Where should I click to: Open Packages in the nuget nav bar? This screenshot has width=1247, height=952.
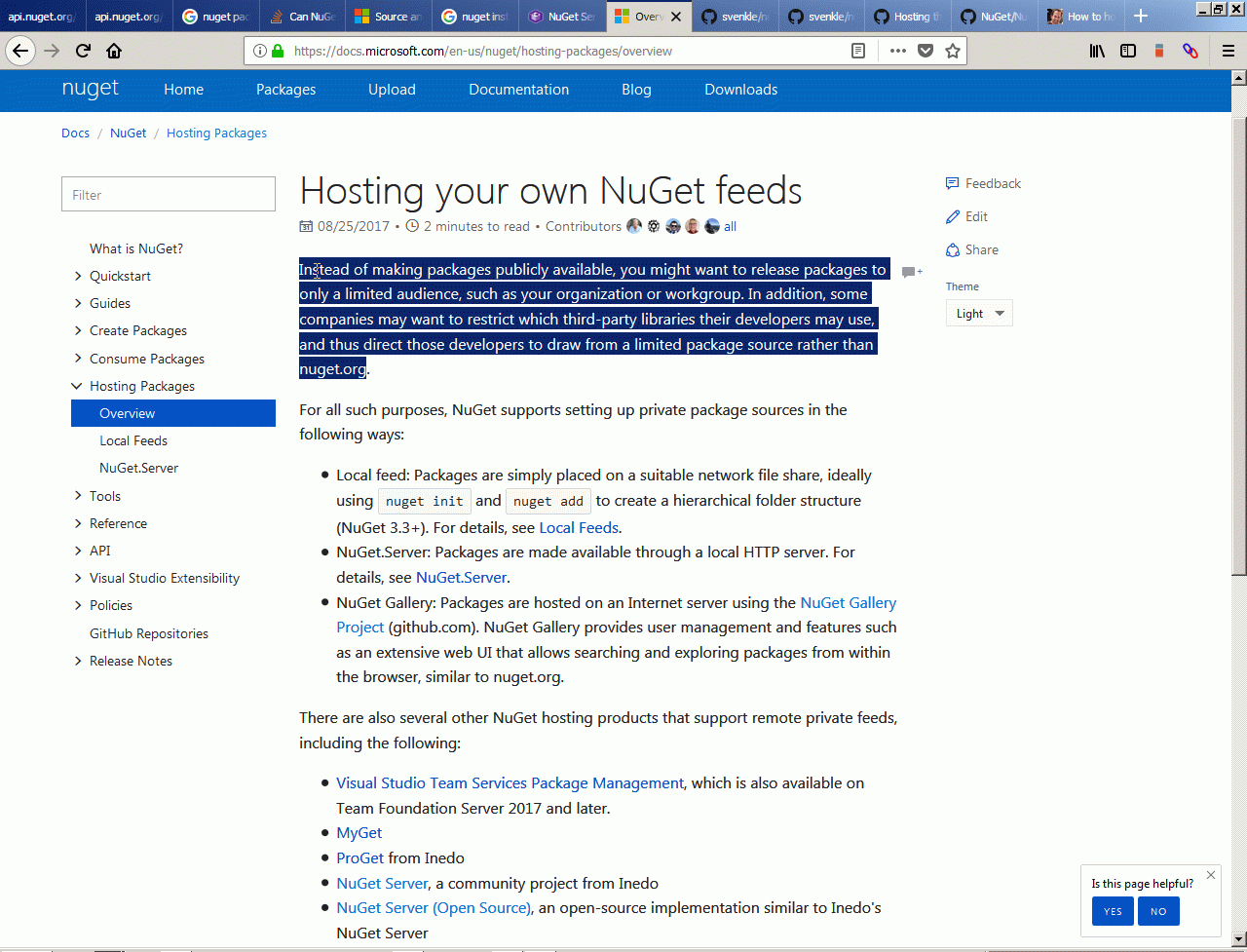[x=285, y=90]
